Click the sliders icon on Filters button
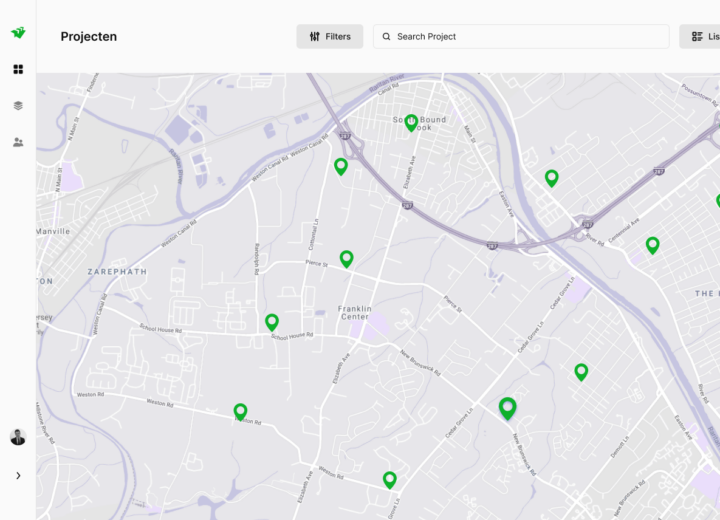720x520 pixels. [314, 37]
